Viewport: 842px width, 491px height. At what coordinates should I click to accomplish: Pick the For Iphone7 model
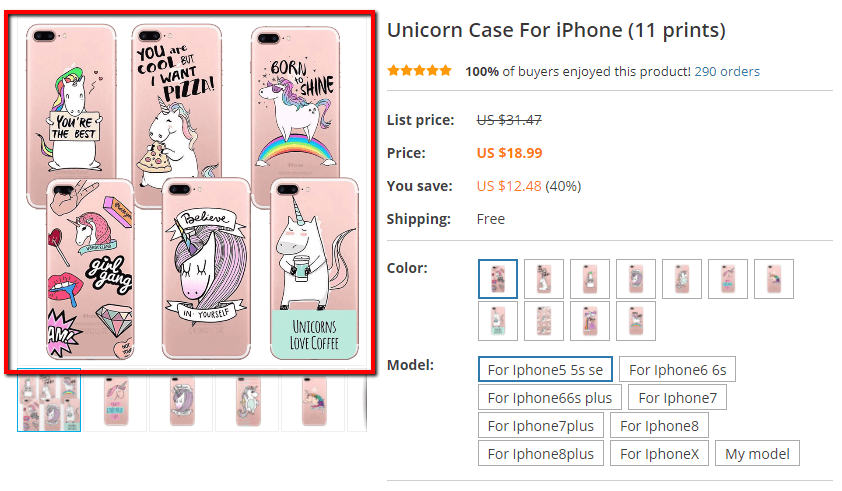(x=678, y=398)
